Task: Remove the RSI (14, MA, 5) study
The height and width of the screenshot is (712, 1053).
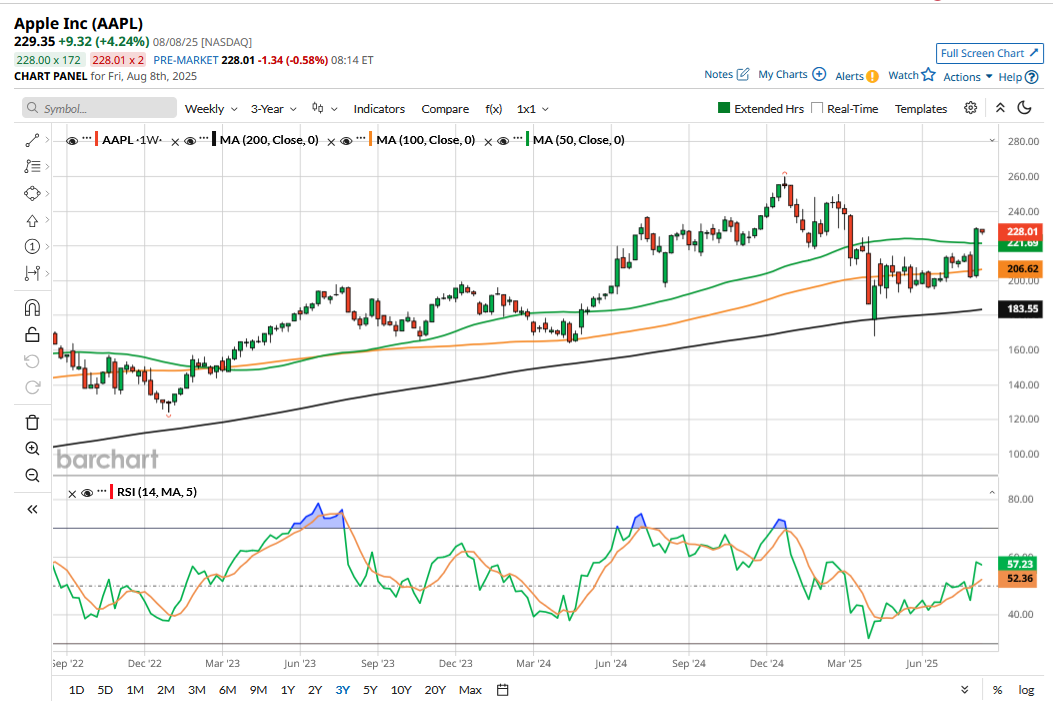Action: pyautogui.click(x=73, y=494)
